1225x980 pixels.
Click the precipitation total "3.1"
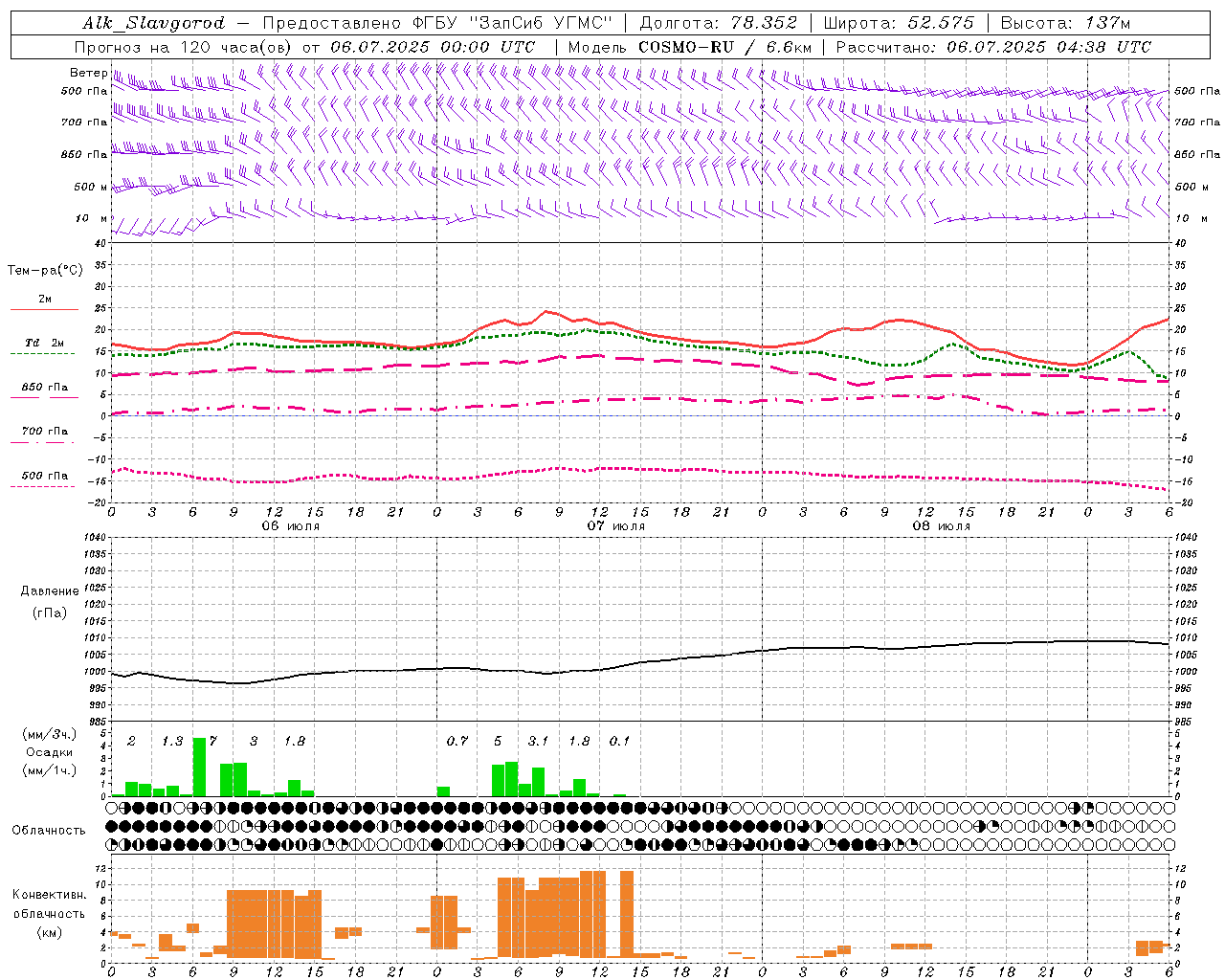click(538, 741)
